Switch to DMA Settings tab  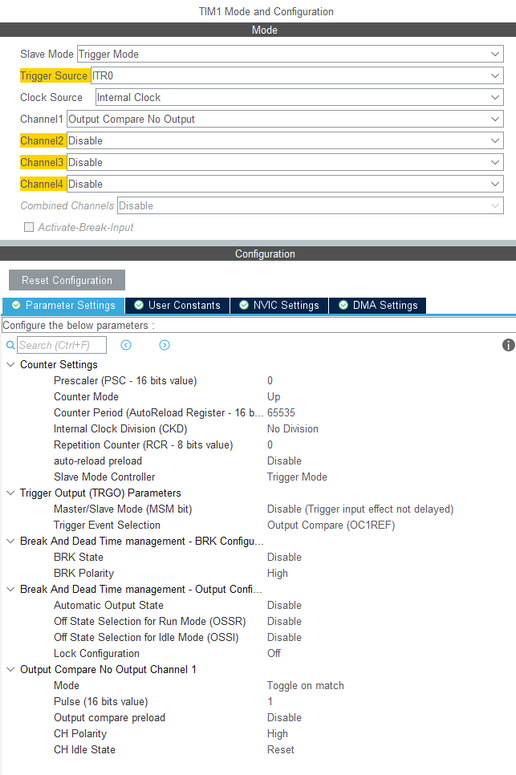coord(378,305)
